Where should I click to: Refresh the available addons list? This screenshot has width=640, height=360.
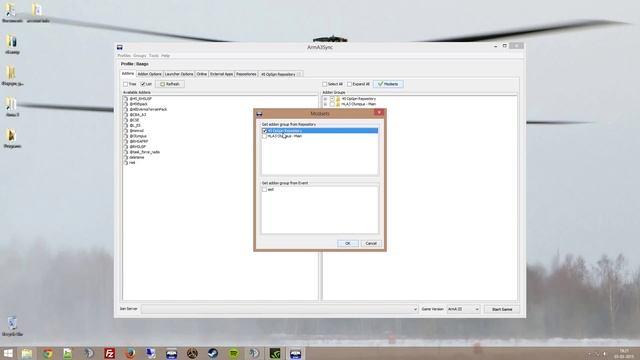click(170, 84)
